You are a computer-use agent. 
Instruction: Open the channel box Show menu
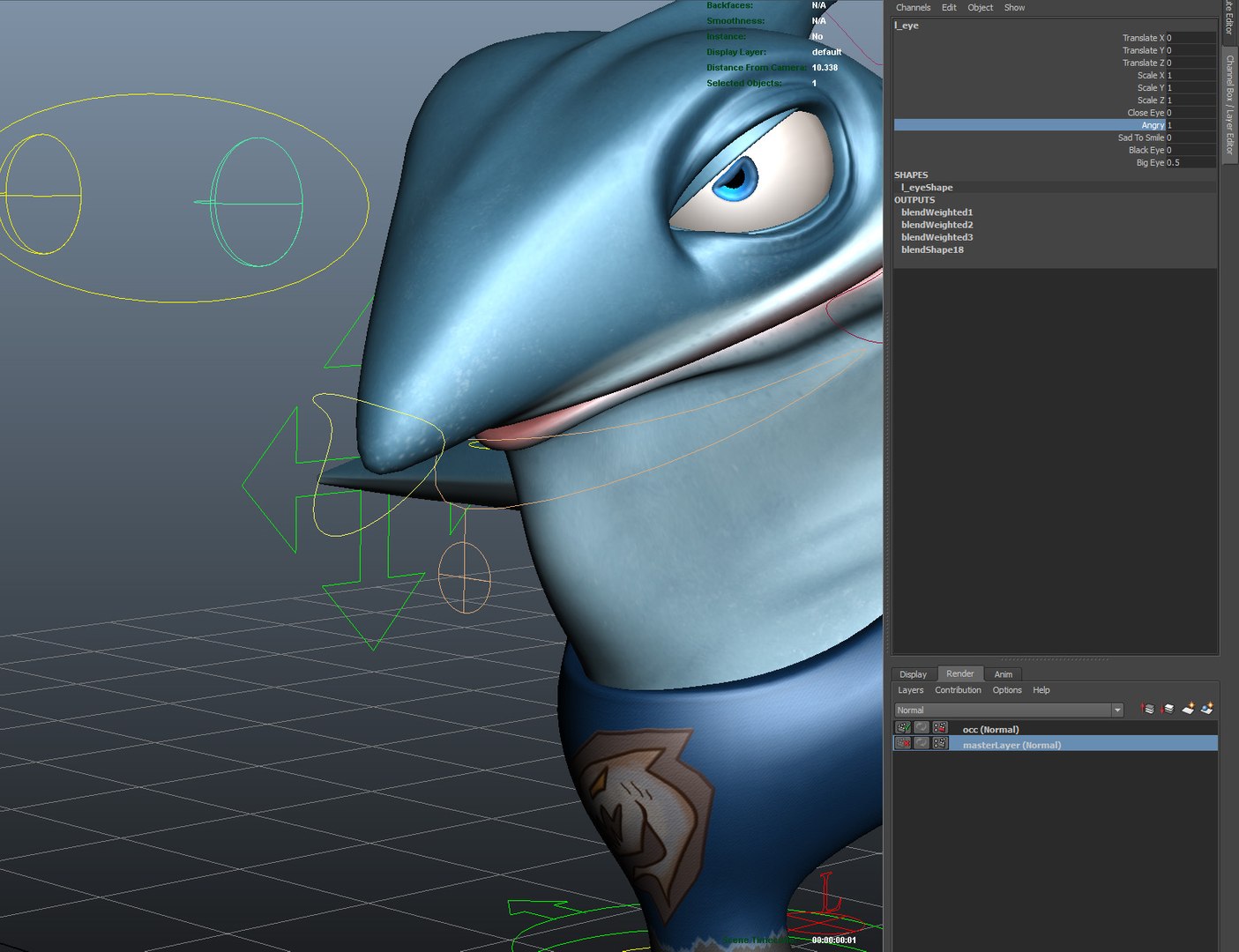pos(1014,8)
